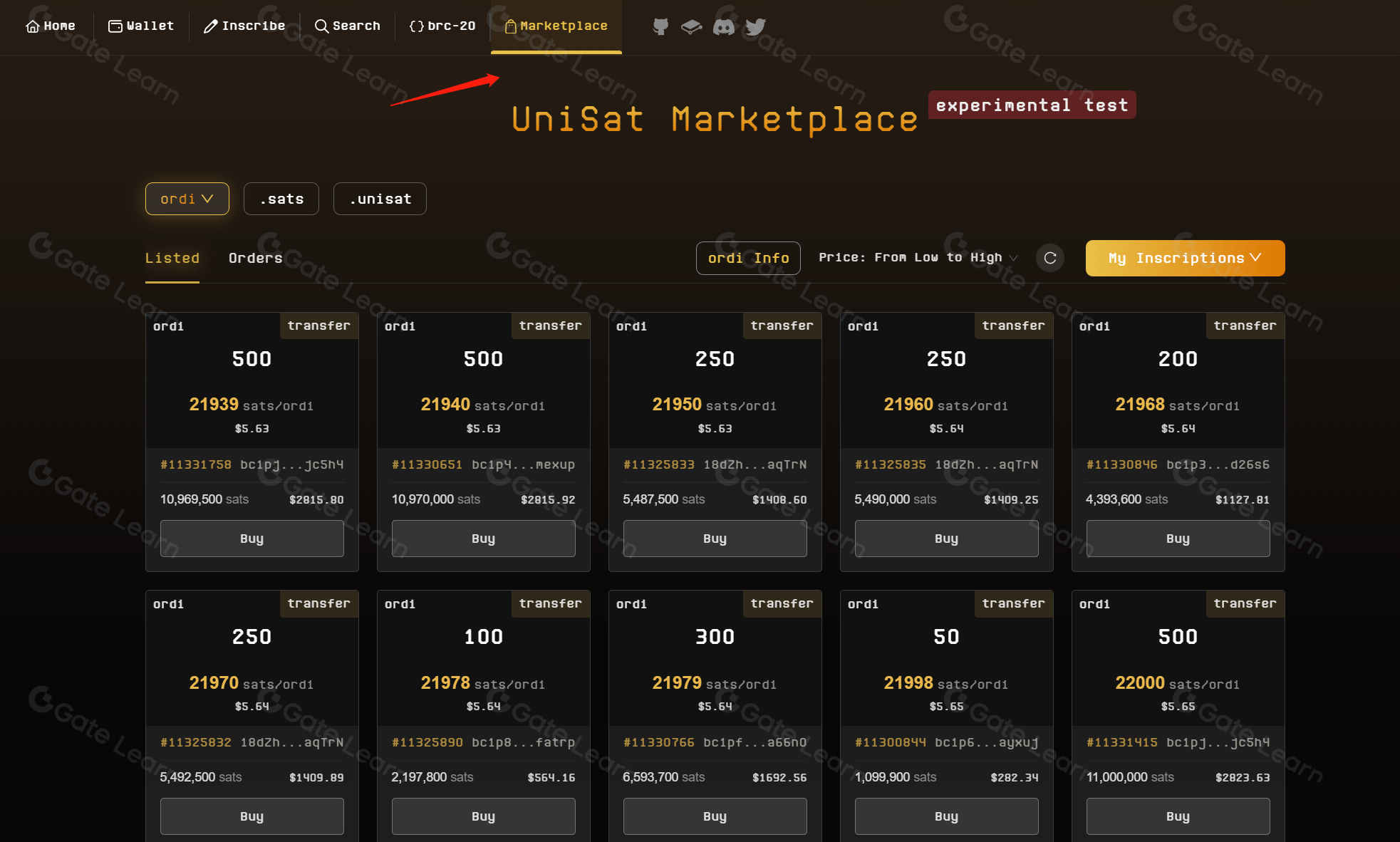Expand the ordi token dropdown
This screenshot has width=1400, height=842.
click(187, 199)
